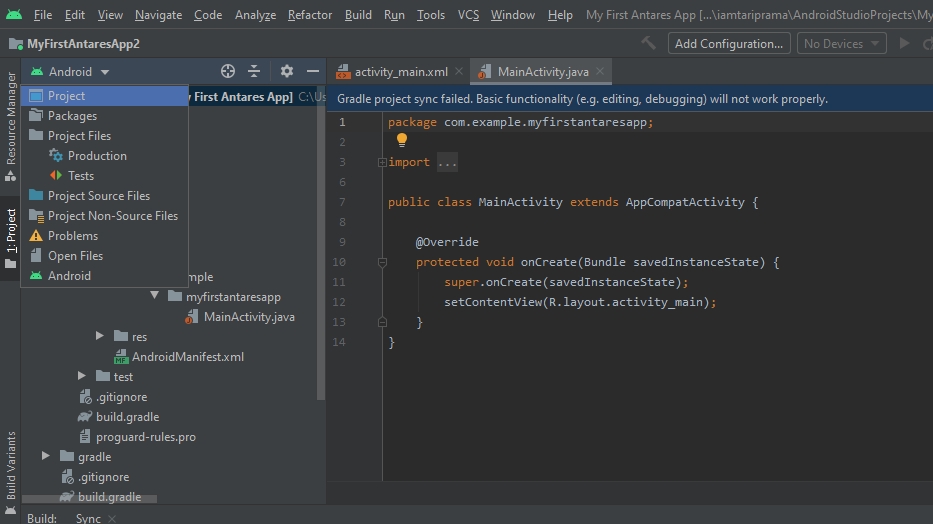Collapse the myfirstantaresapp package folder
Image resolution: width=933 pixels, height=524 pixels.
click(155, 297)
